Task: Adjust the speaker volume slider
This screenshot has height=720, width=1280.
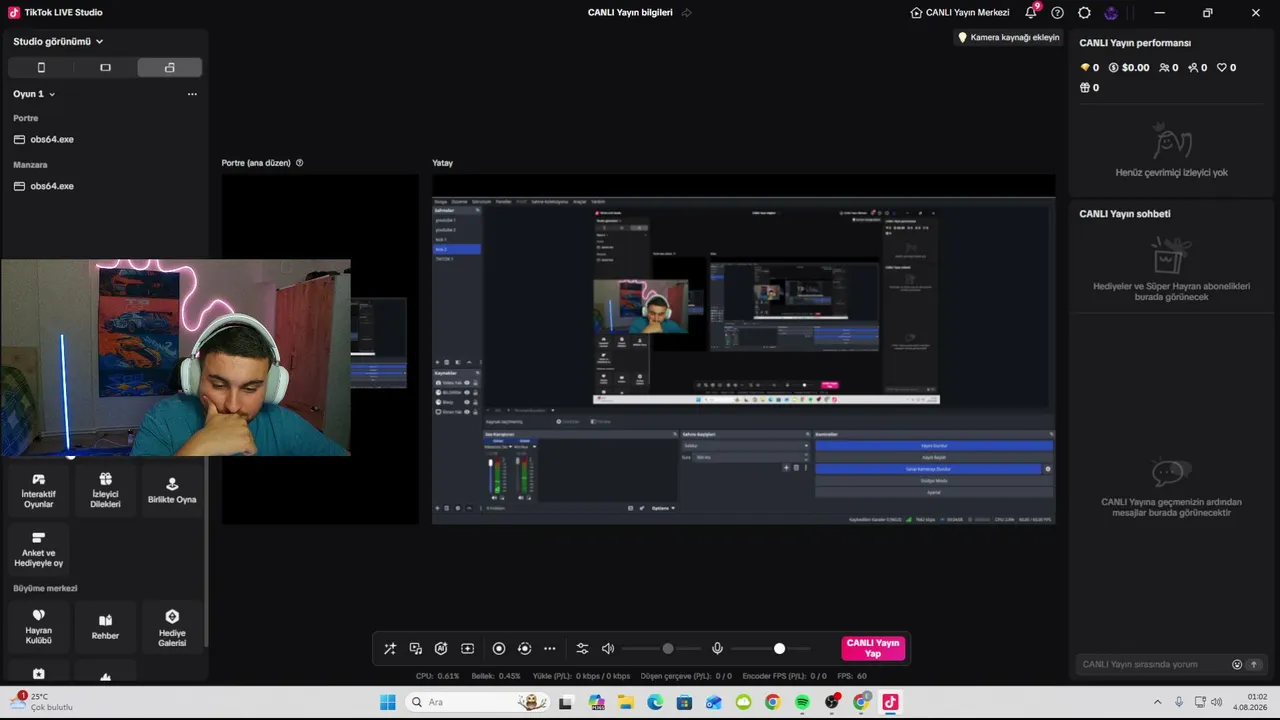Action: pyautogui.click(x=661, y=649)
